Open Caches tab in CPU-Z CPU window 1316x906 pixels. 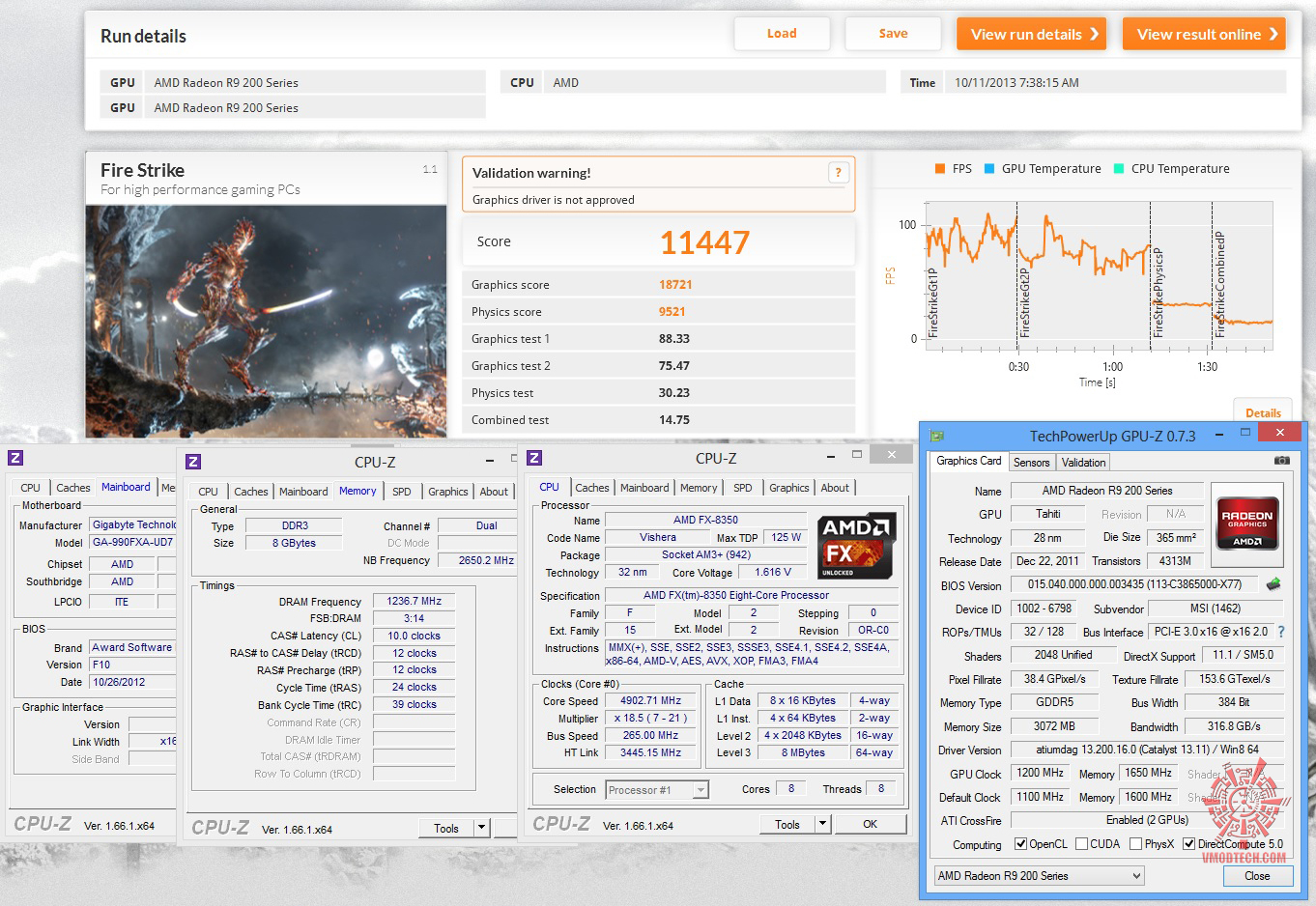pos(592,488)
